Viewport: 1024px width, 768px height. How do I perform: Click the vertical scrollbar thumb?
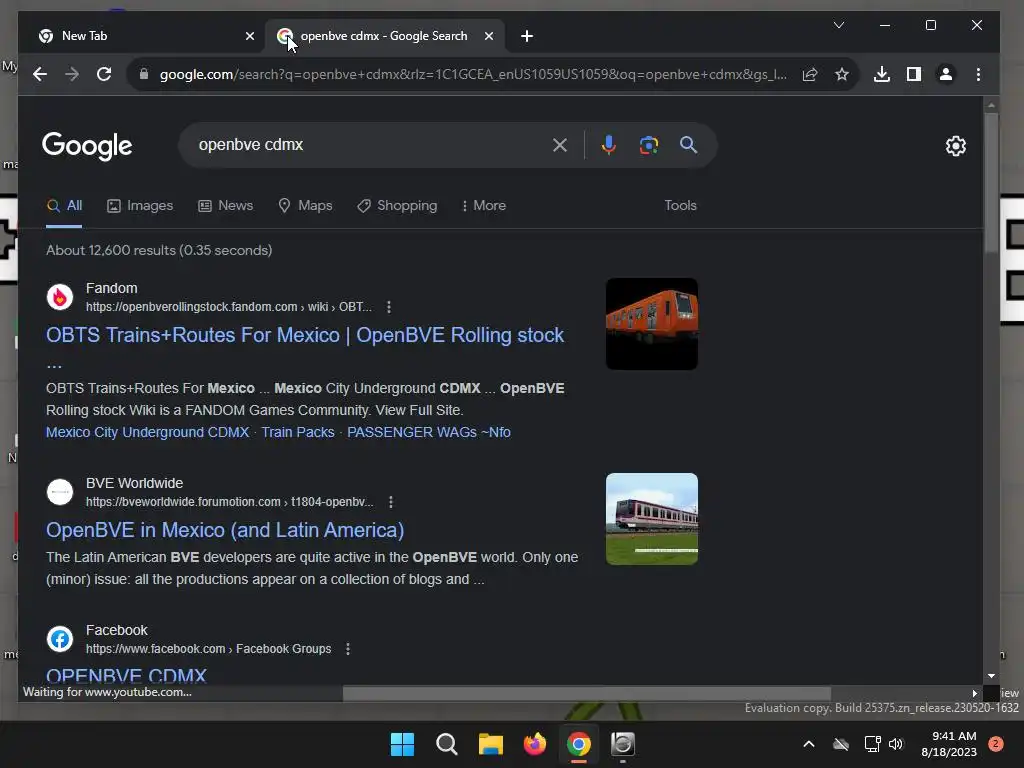991,183
